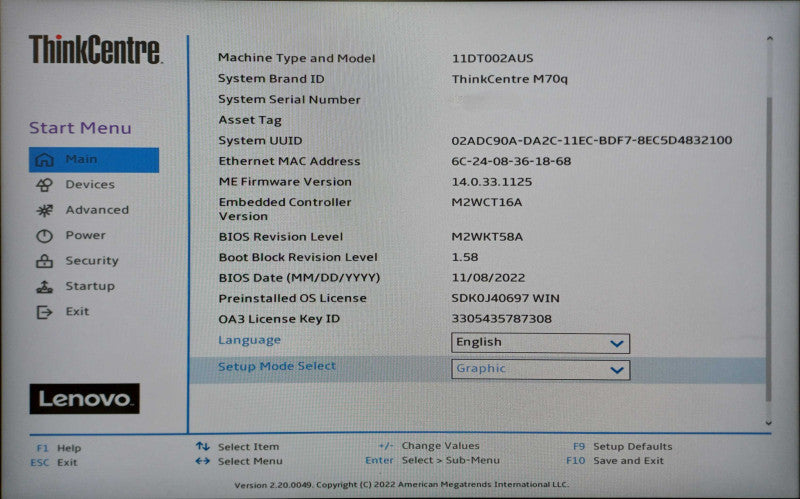The width and height of the screenshot is (800, 499).
Task: Click the Advanced gear-star icon
Action: [44, 210]
